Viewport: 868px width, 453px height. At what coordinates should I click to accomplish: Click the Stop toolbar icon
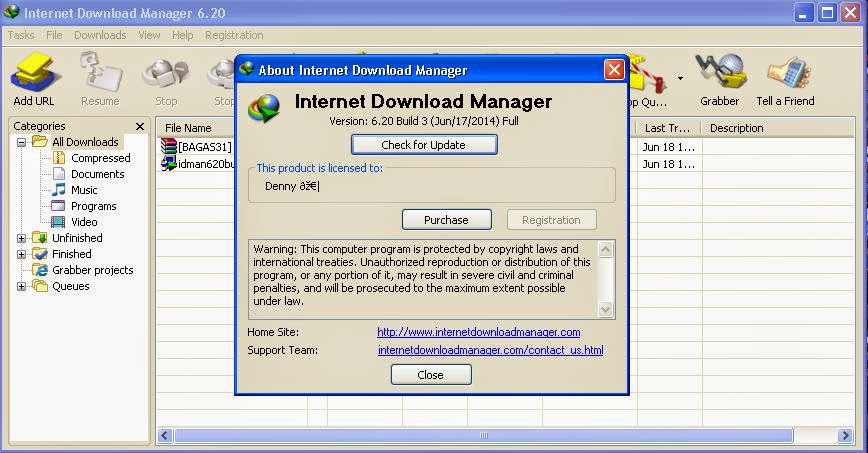[166, 79]
